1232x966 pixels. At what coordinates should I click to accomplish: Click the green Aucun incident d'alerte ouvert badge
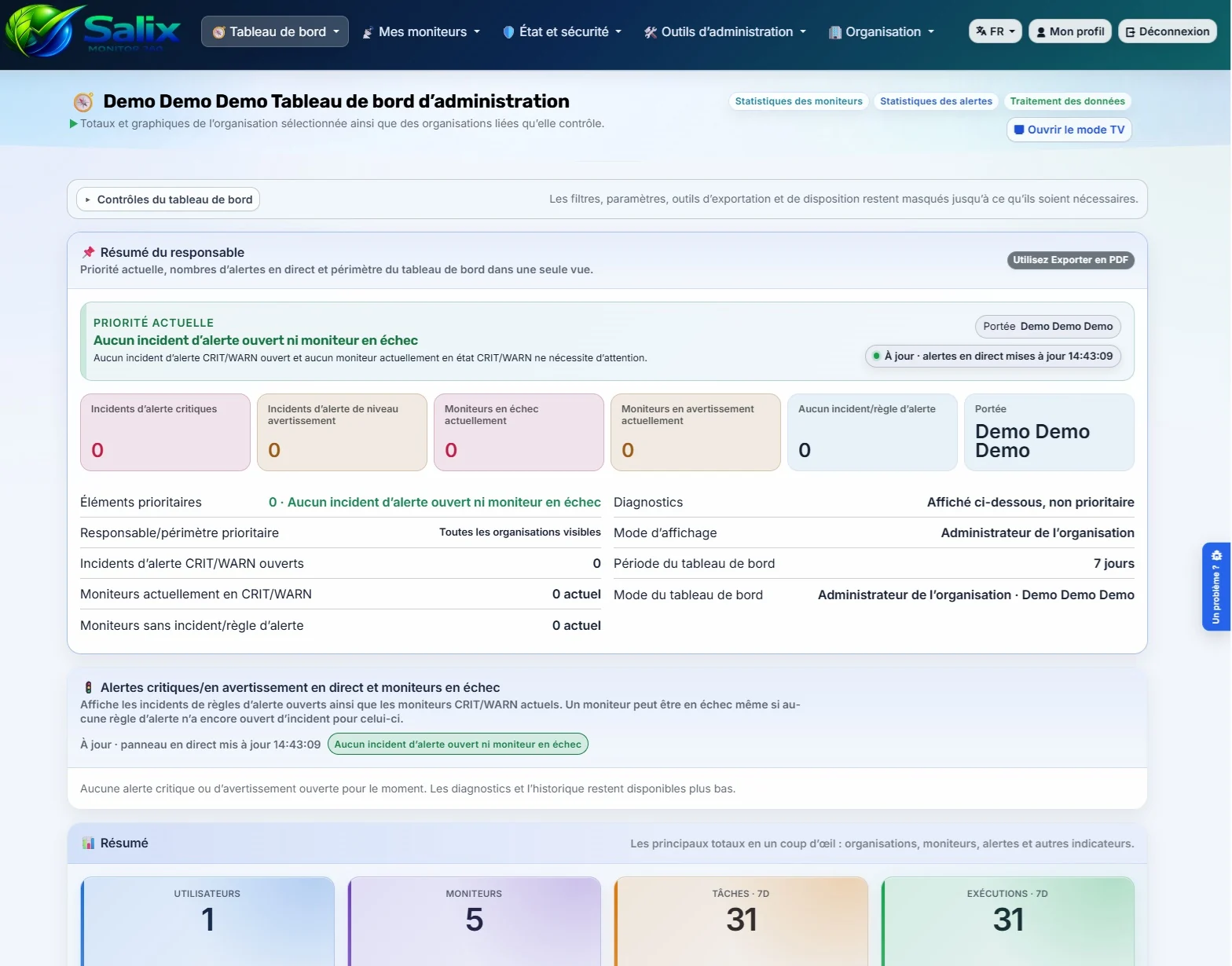click(x=458, y=745)
